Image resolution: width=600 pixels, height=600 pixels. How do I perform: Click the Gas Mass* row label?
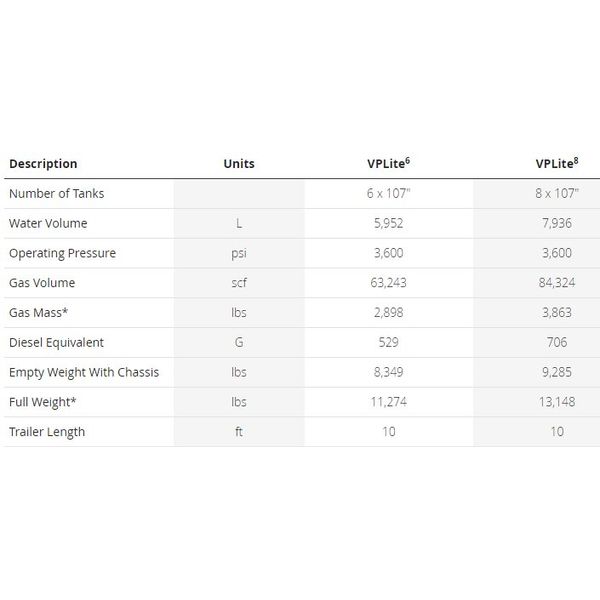point(39,313)
